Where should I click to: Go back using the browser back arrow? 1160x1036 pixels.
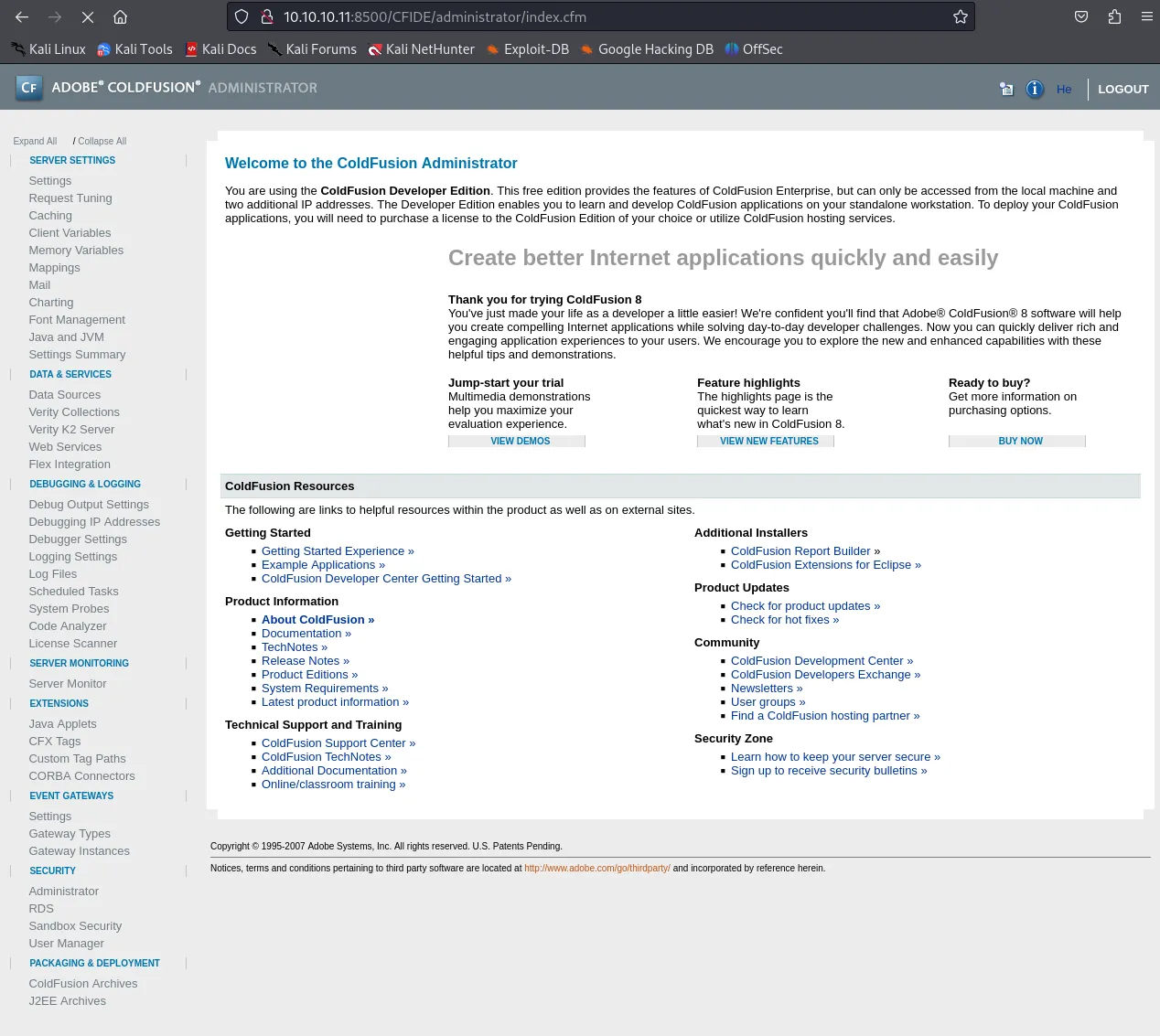coord(22,16)
